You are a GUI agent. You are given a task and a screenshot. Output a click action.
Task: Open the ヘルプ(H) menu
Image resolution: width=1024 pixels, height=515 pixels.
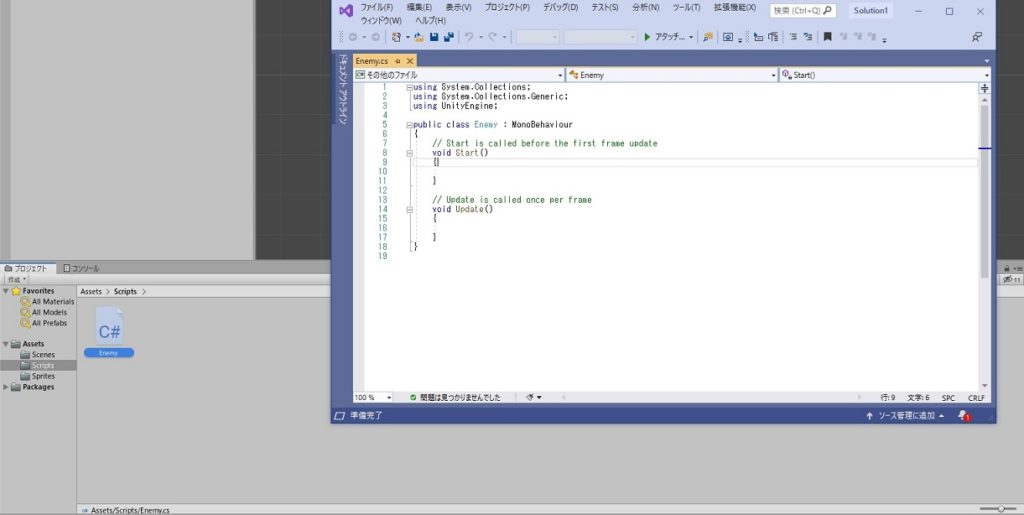click(430, 20)
